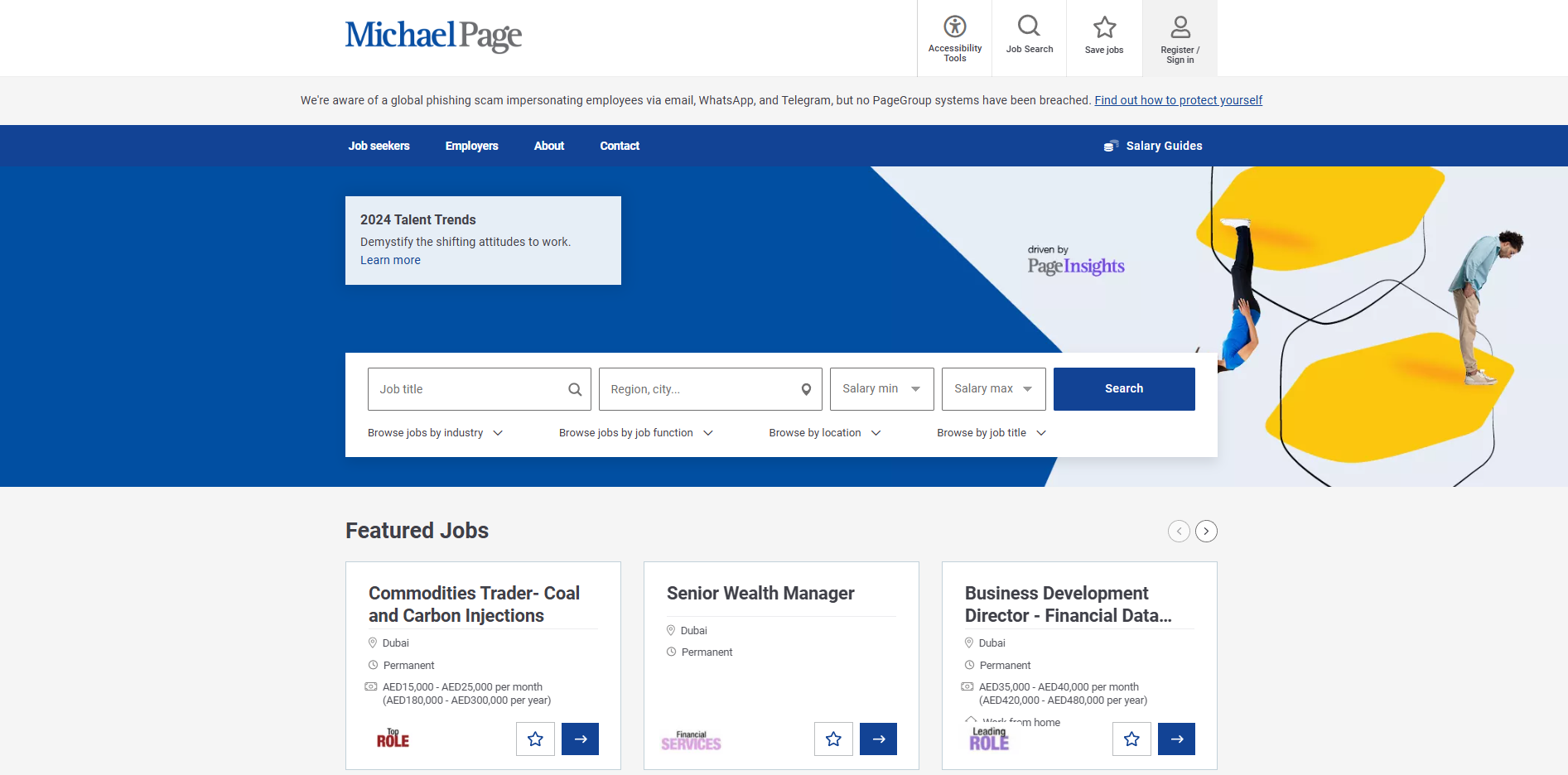Save Business Development Director job star
This screenshot has width=1568, height=775.
pyautogui.click(x=1131, y=739)
